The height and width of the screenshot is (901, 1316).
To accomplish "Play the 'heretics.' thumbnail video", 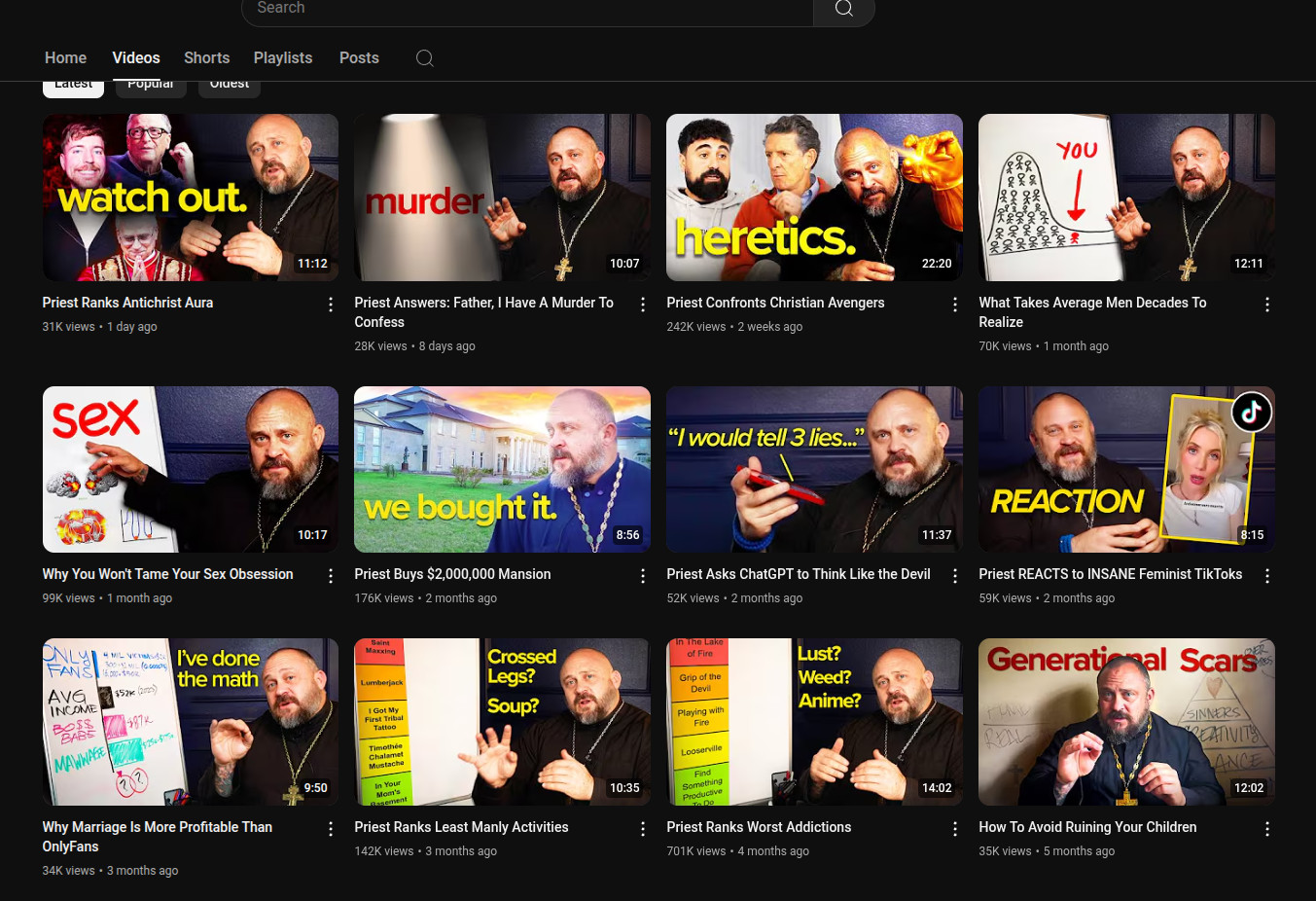I will pyautogui.click(x=814, y=198).
